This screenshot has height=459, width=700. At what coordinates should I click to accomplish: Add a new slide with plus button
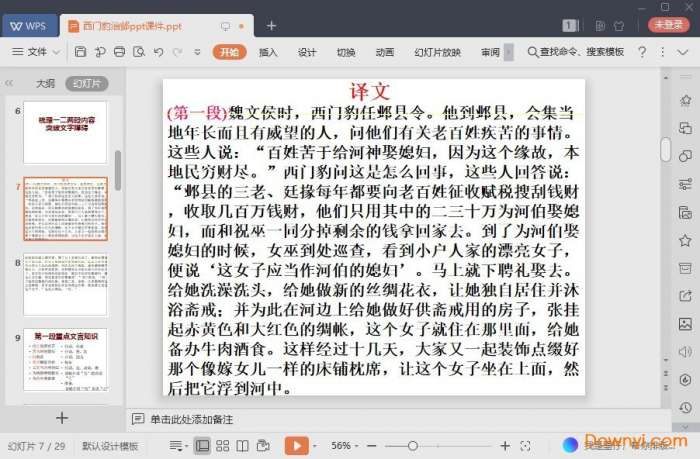(x=62, y=418)
